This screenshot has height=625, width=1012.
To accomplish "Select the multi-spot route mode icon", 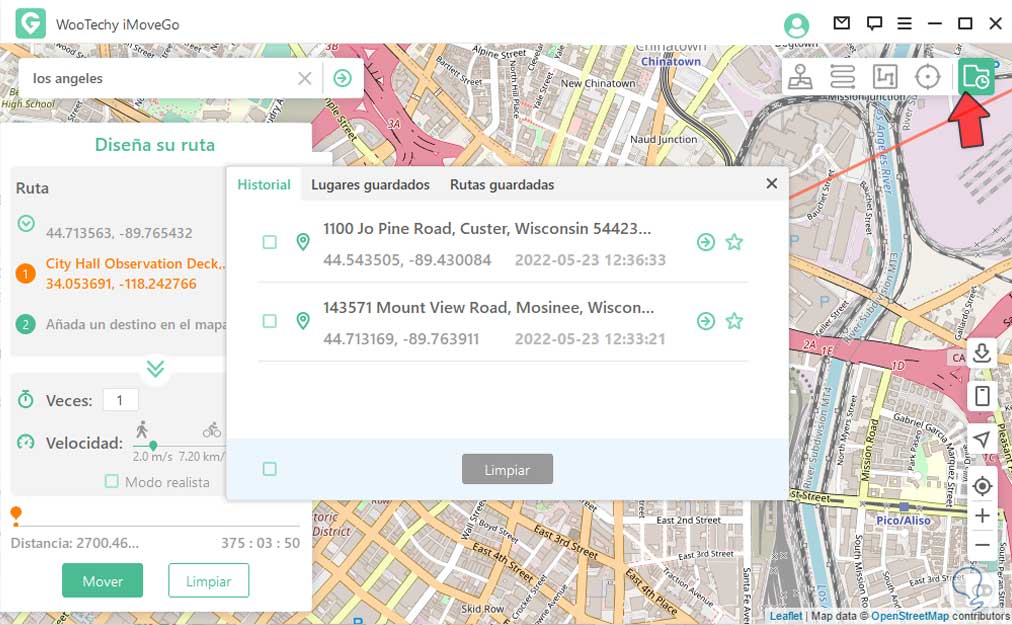I will (885, 77).
